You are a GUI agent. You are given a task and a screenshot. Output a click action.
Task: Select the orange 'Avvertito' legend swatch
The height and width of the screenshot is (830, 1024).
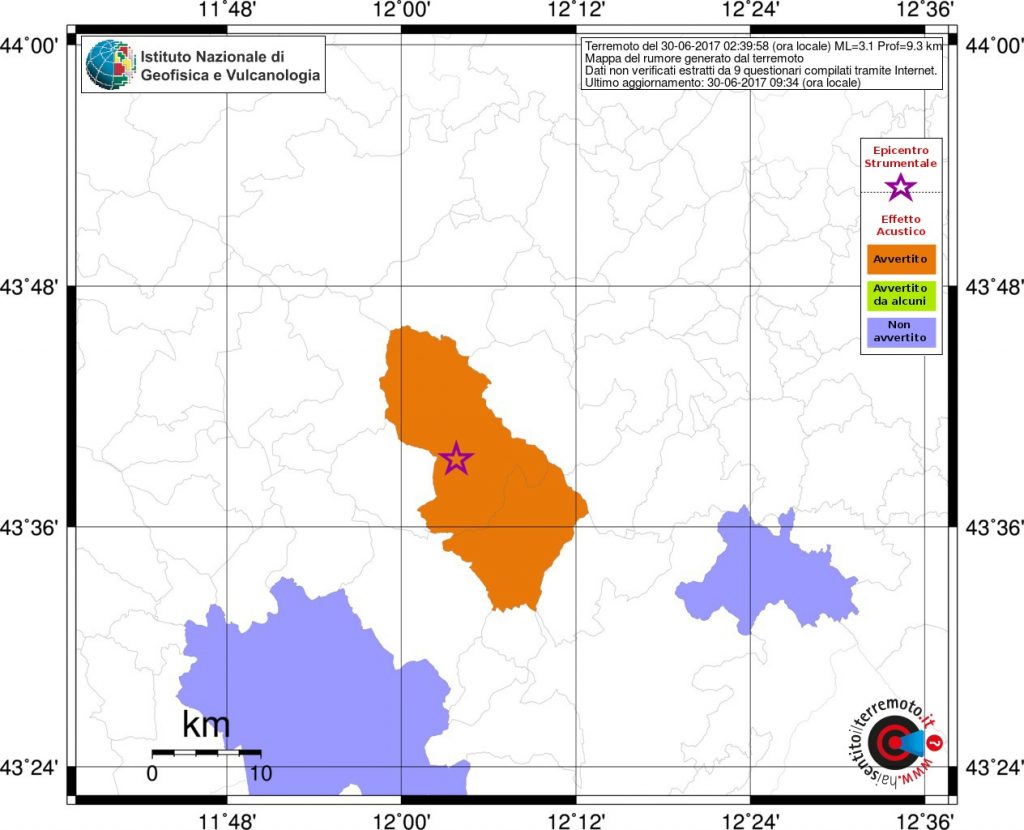click(x=901, y=259)
